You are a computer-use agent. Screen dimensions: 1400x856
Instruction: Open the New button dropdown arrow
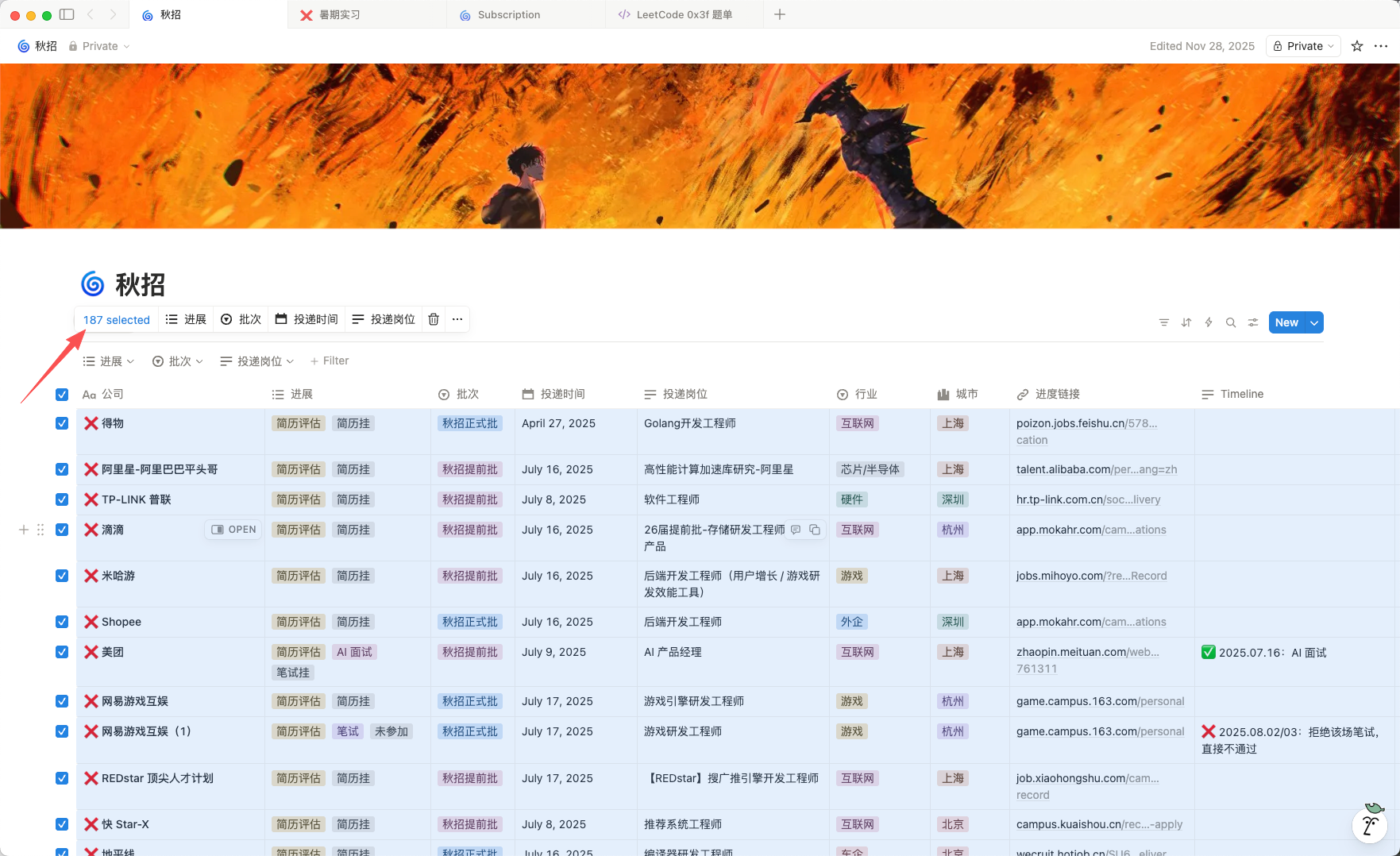tap(1314, 322)
